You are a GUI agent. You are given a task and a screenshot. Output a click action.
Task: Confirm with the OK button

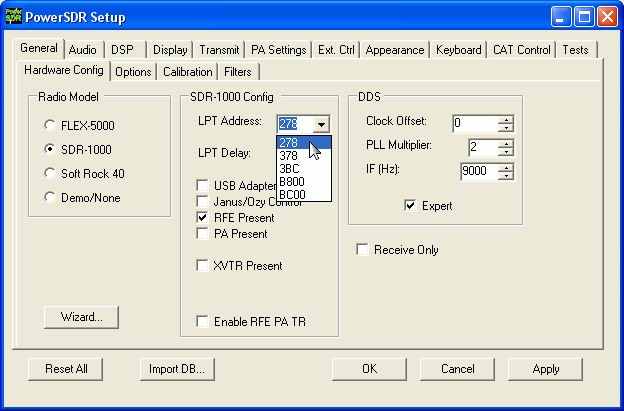tap(370, 369)
